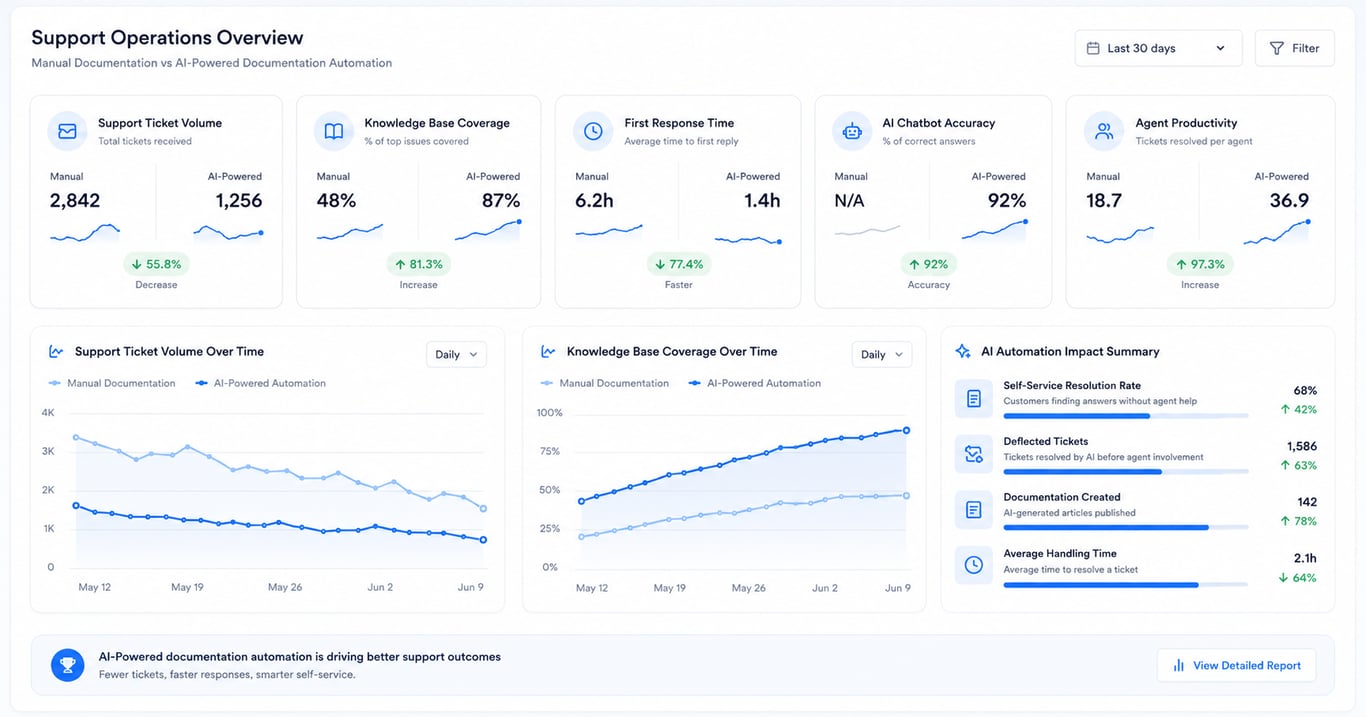This screenshot has height=717, width=1366.
Task: Click the last AI-Powered data point on coverage chart
Action: (x=906, y=430)
